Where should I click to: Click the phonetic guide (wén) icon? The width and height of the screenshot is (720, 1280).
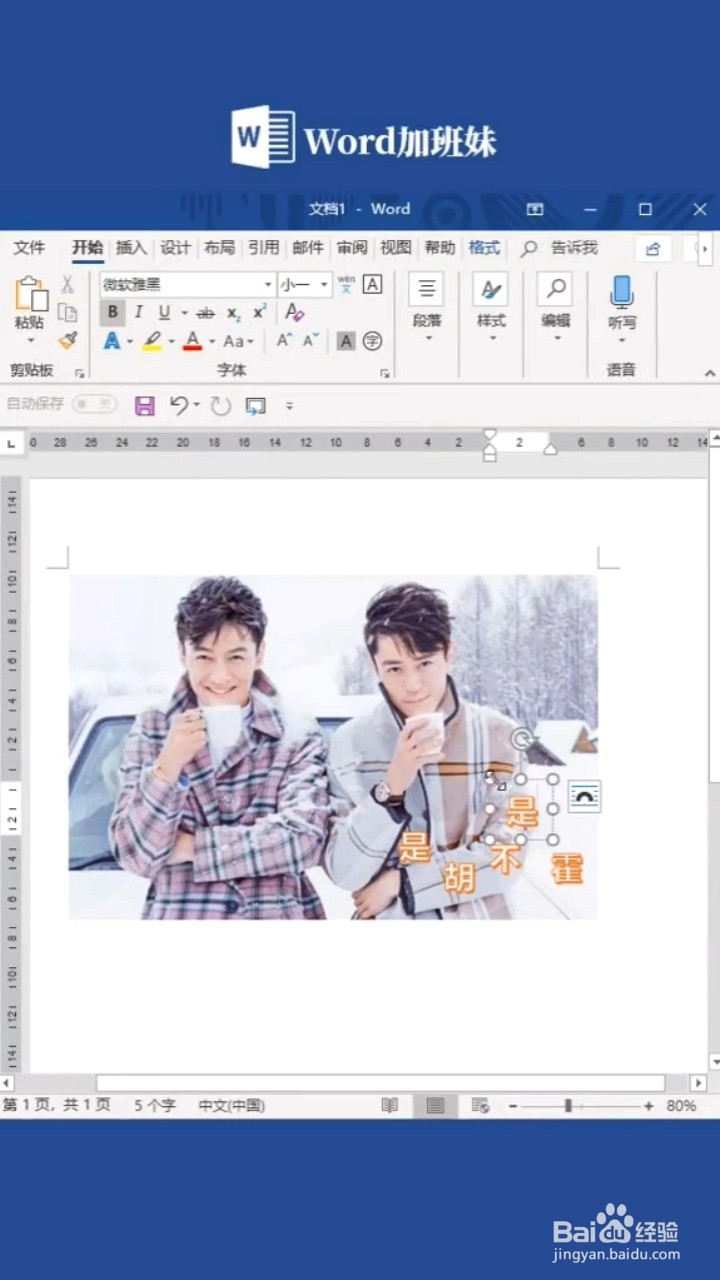(x=346, y=285)
